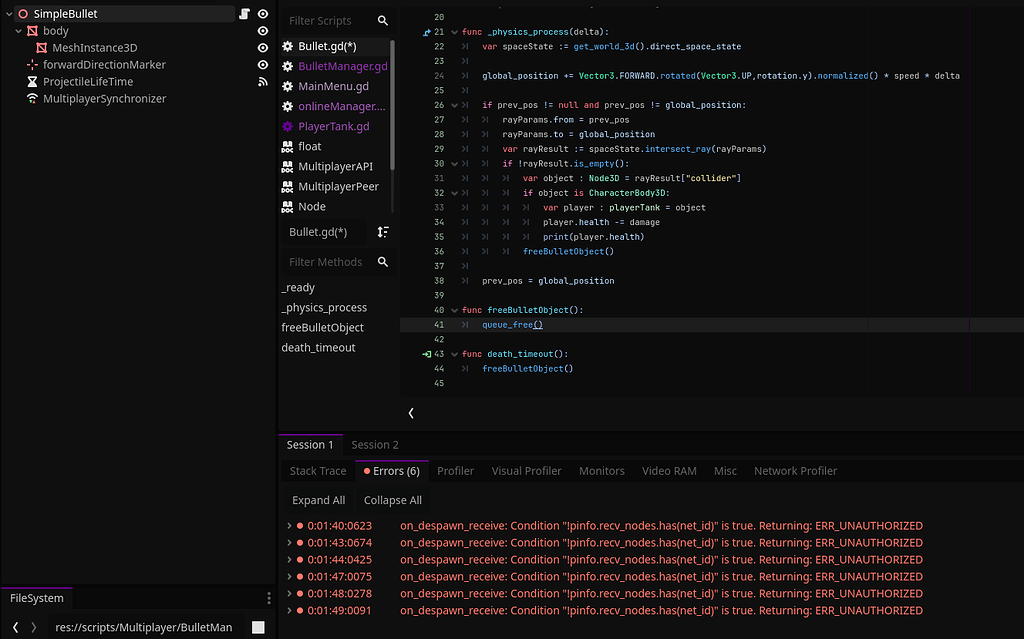Open the Profiler tab
1024x639 pixels.
pyautogui.click(x=455, y=470)
